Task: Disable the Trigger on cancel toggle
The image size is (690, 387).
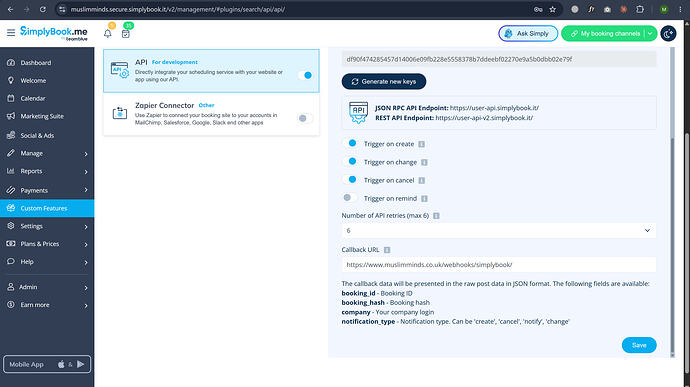Action: coord(350,180)
